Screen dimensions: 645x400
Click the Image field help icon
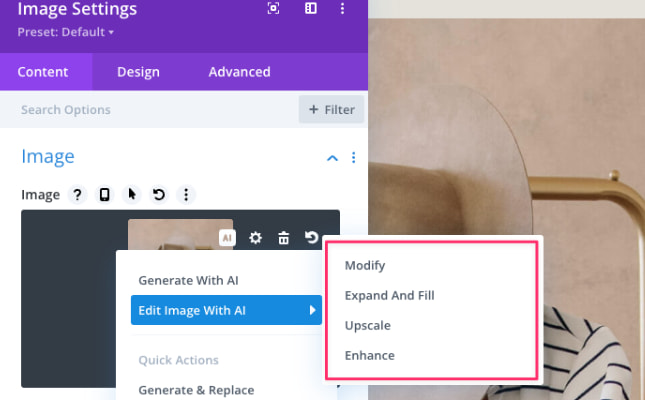(77, 195)
